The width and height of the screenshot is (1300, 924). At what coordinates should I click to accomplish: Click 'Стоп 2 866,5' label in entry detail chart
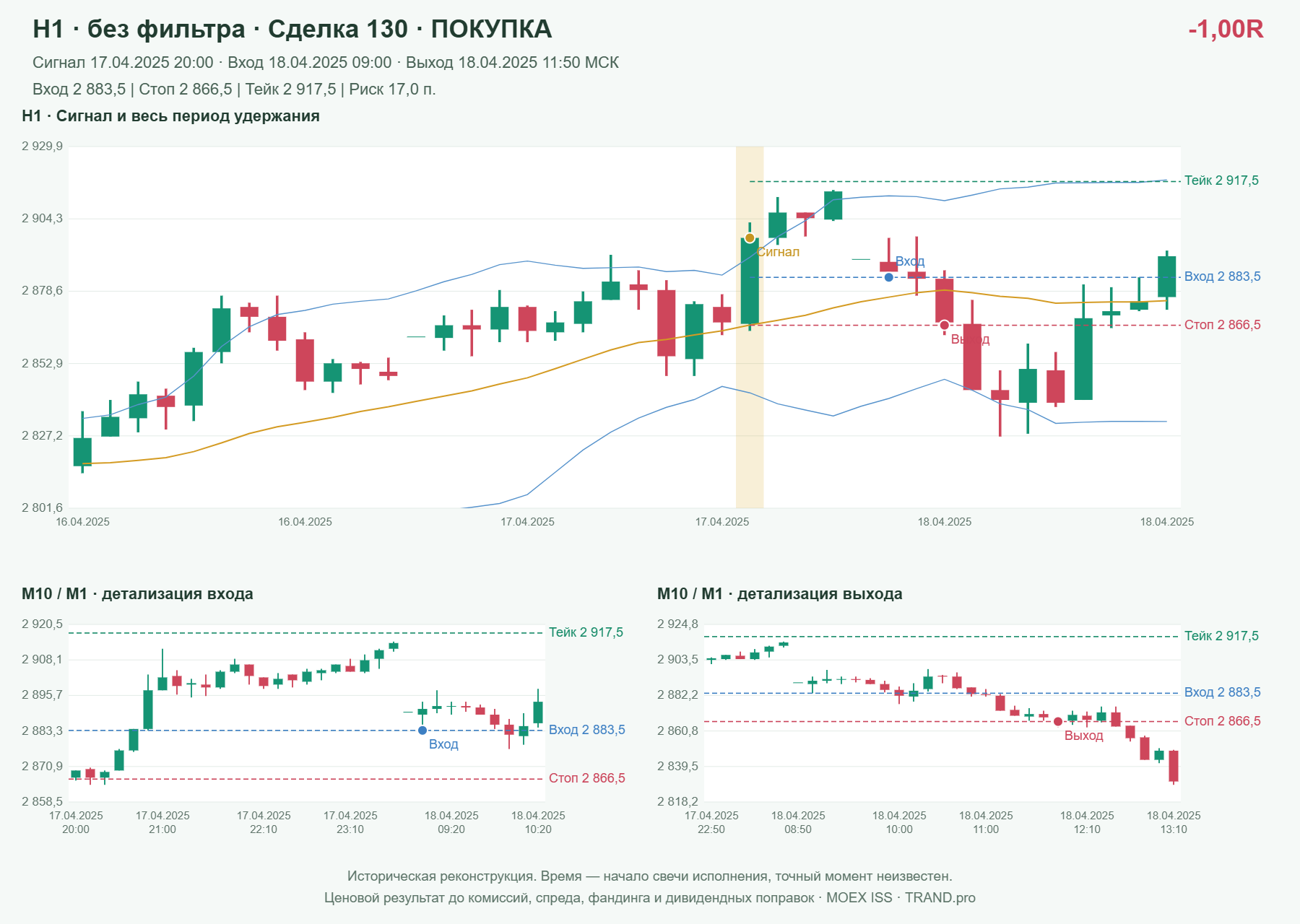[587, 778]
